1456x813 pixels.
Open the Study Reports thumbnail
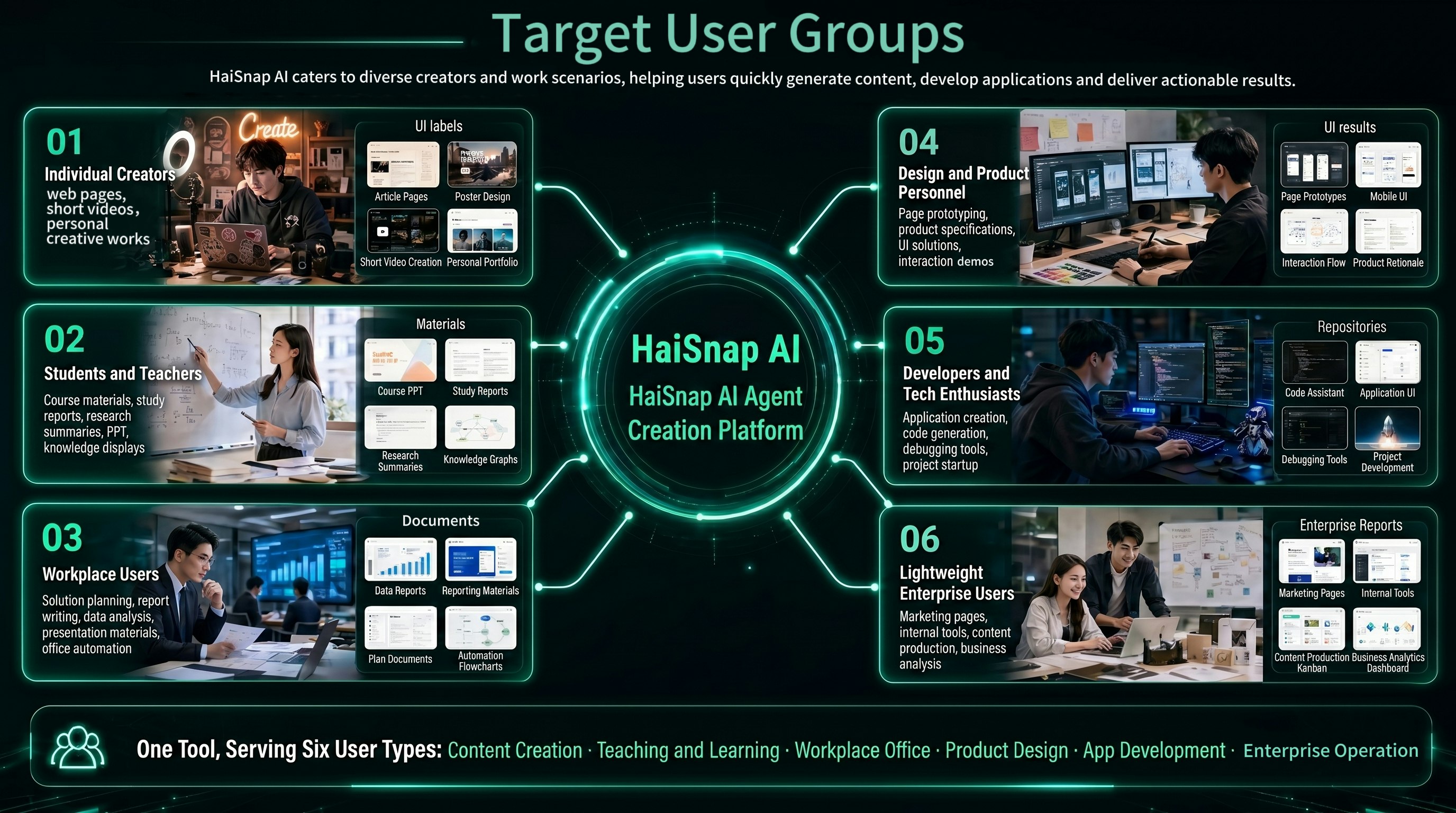(x=480, y=360)
